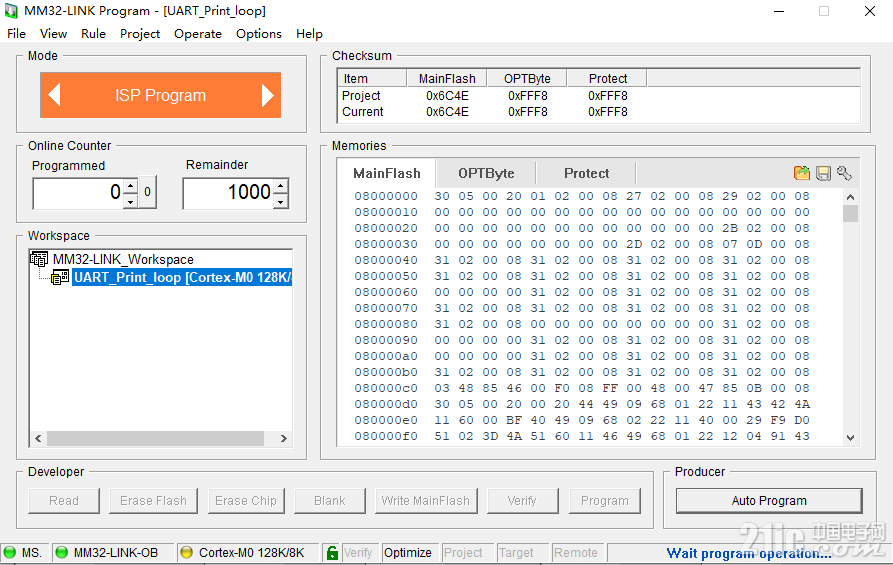Click yellow Cortex-M0 128K/8K status light
Viewport: 893px width, 565px height.
pos(186,552)
